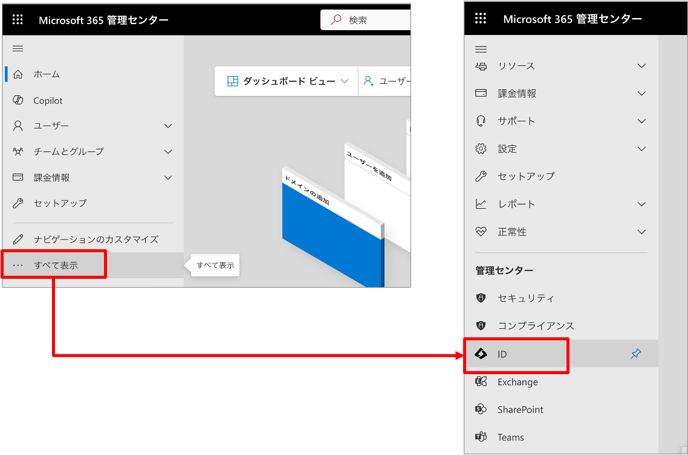
Task: Click the Exchange icon
Action: [481, 382]
